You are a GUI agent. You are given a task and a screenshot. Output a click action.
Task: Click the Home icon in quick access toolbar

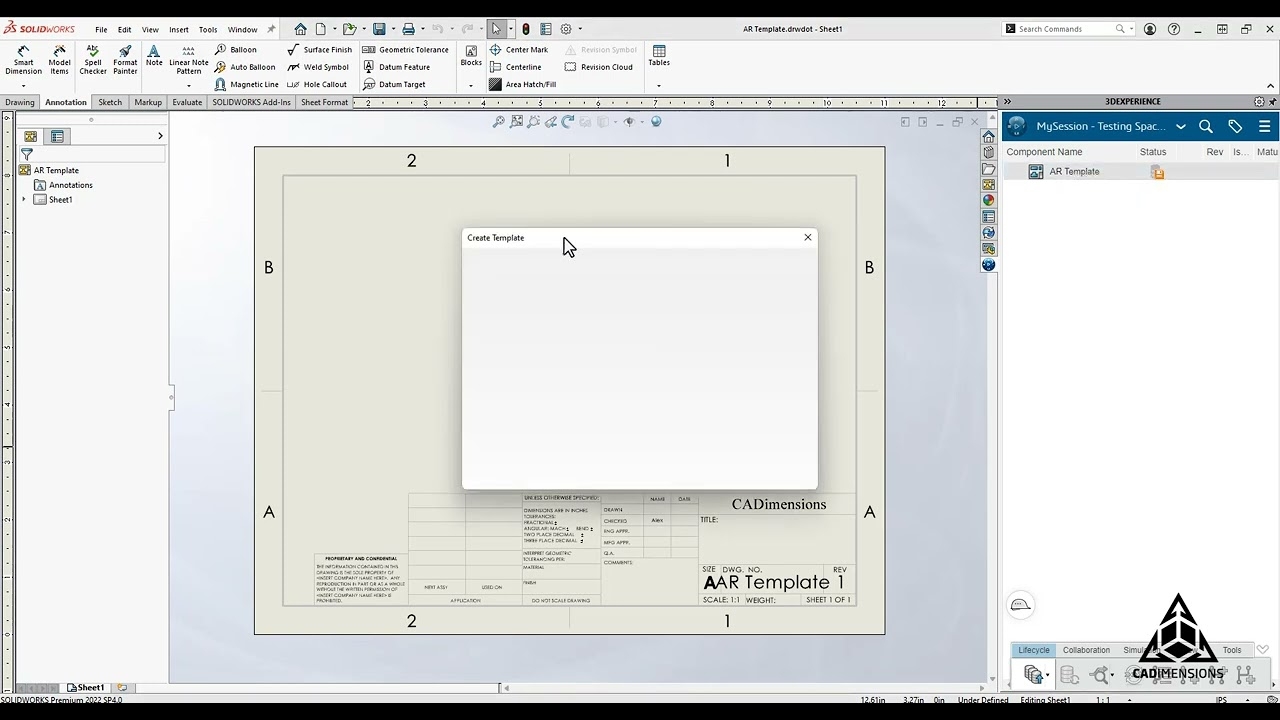[x=300, y=29]
